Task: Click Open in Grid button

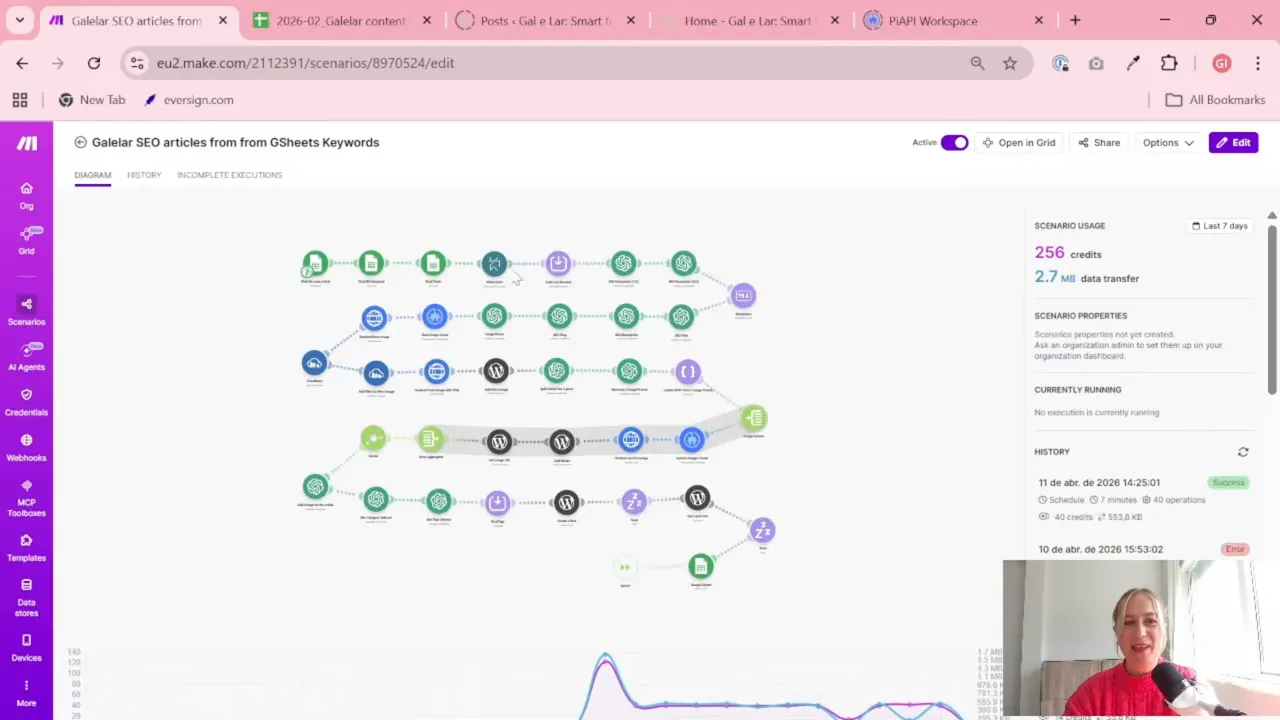Action: [1018, 142]
